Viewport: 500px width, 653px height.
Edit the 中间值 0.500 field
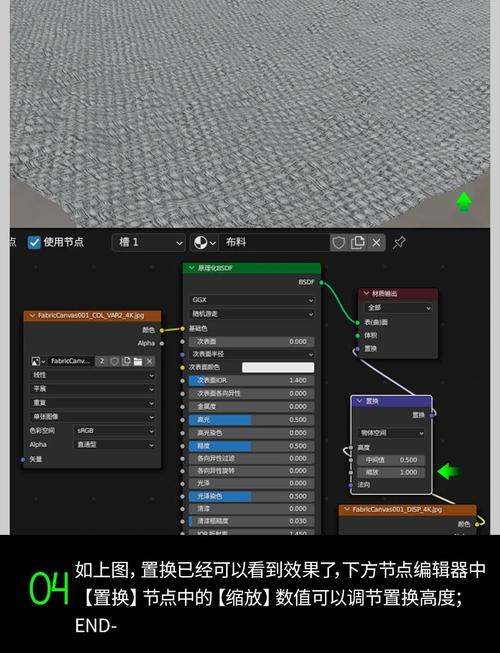pyautogui.click(x=391, y=460)
